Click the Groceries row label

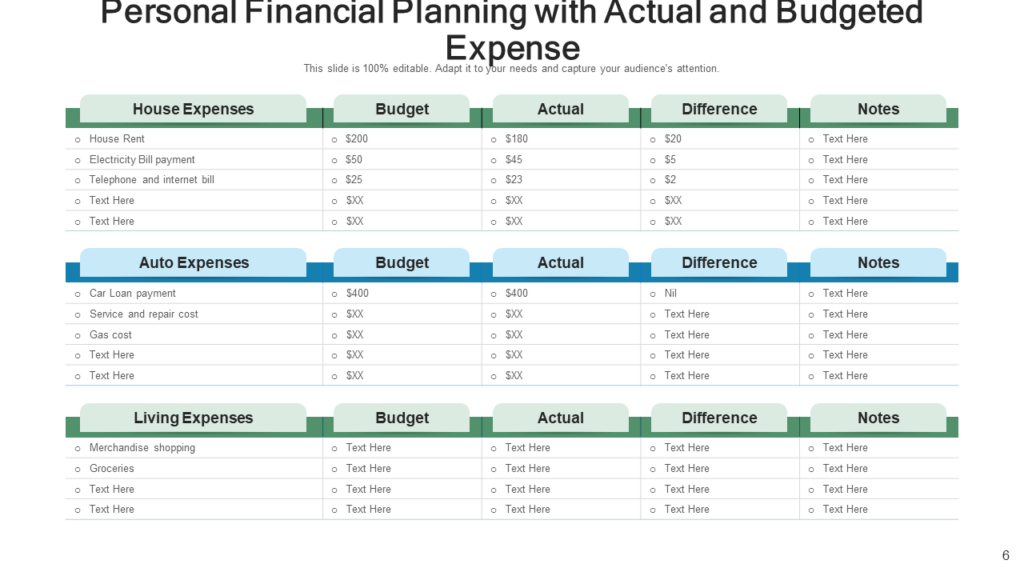click(112, 469)
